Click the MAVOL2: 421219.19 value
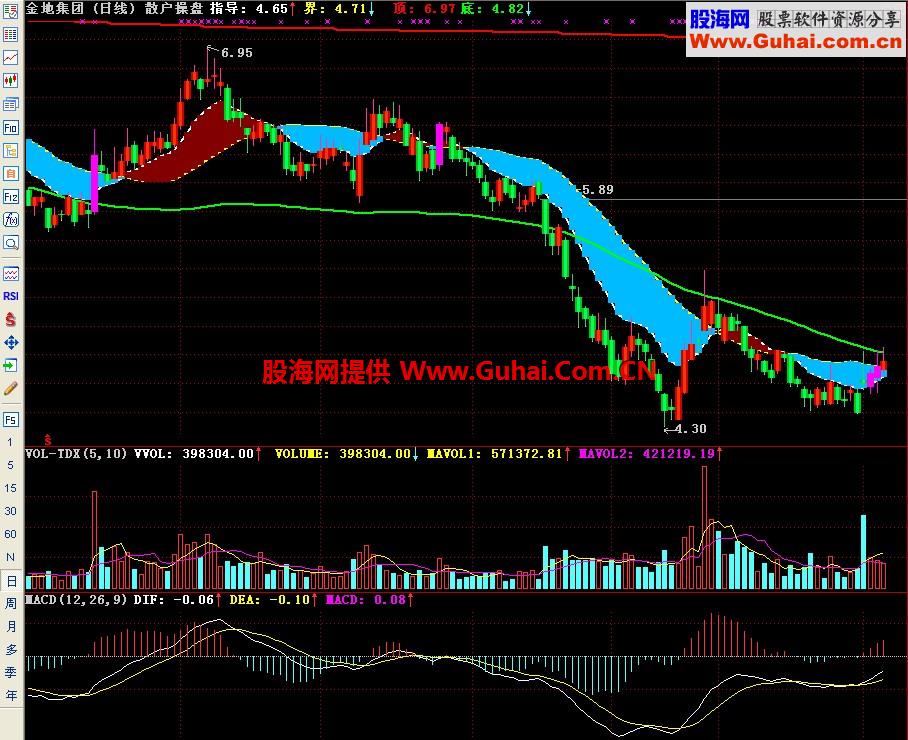This screenshot has width=908, height=740. [650, 453]
